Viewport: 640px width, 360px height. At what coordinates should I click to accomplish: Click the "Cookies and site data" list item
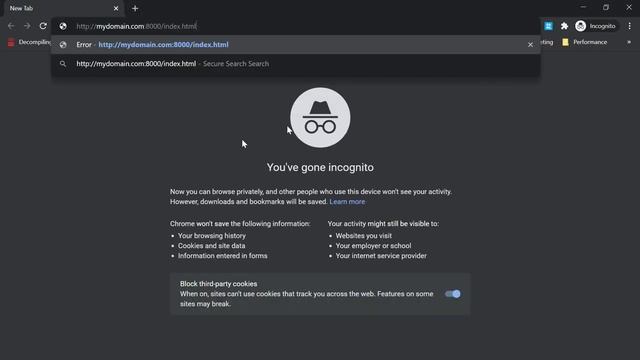(x=211, y=246)
